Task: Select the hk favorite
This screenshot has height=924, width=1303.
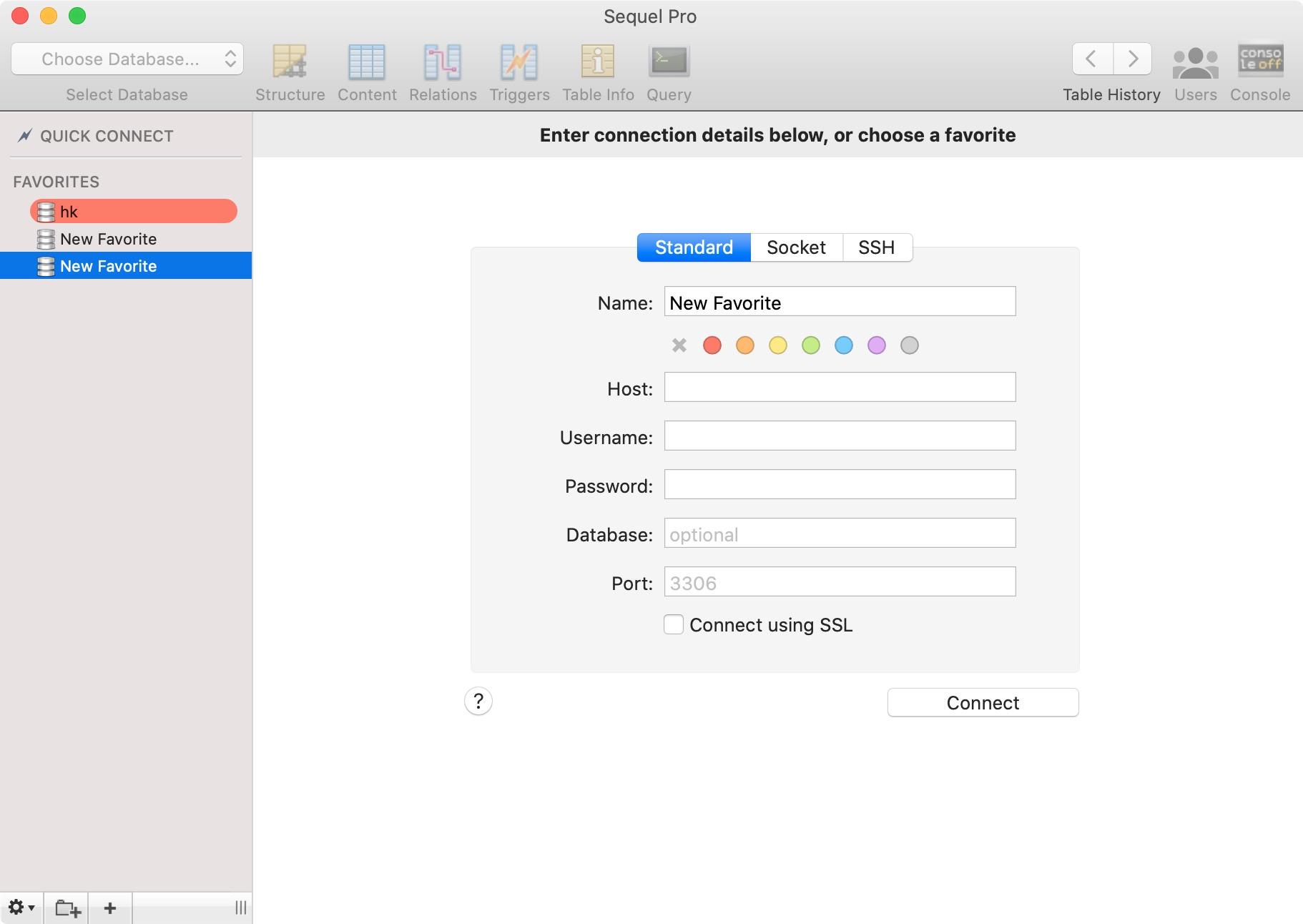Action: coord(134,212)
